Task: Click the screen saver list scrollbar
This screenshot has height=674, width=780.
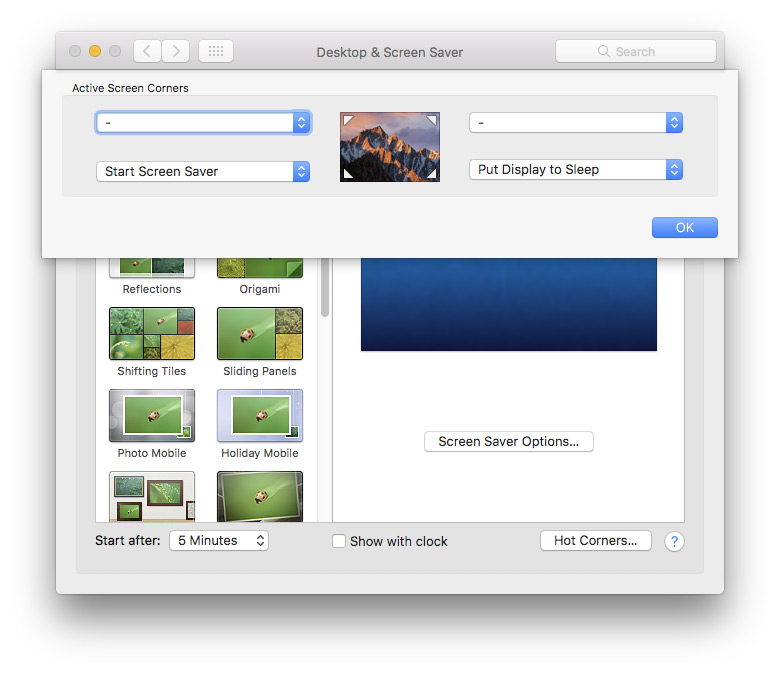Action: (x=325, y=287)
